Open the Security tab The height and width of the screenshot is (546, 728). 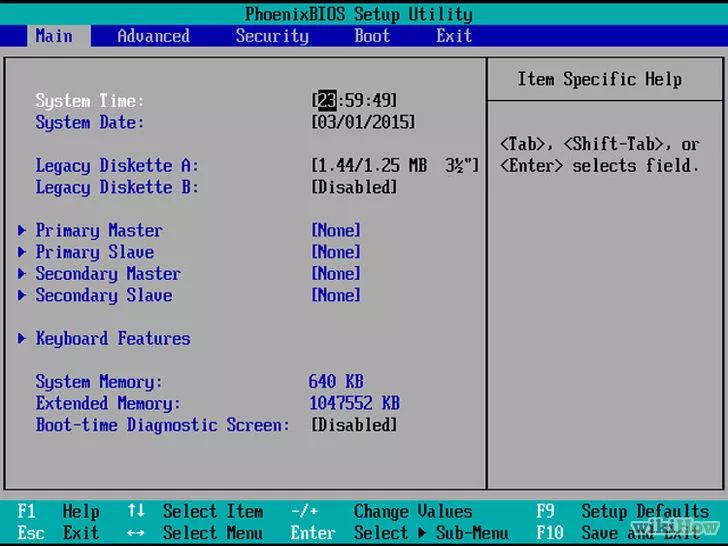click(x=272, y=36)
